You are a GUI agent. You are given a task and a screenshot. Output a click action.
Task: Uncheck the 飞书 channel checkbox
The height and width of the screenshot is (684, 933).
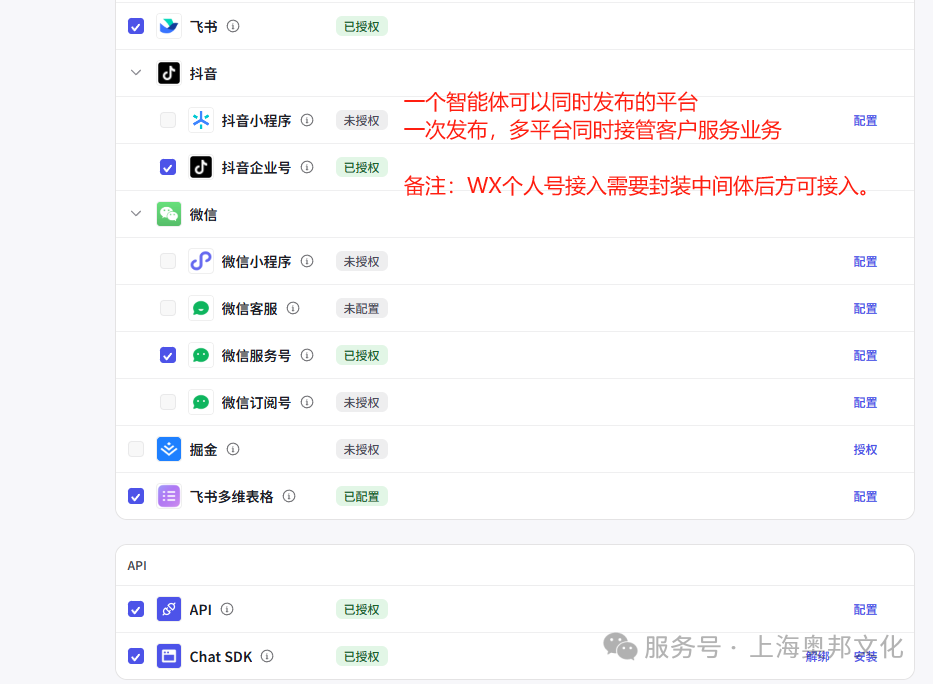(x=135, y=26)
